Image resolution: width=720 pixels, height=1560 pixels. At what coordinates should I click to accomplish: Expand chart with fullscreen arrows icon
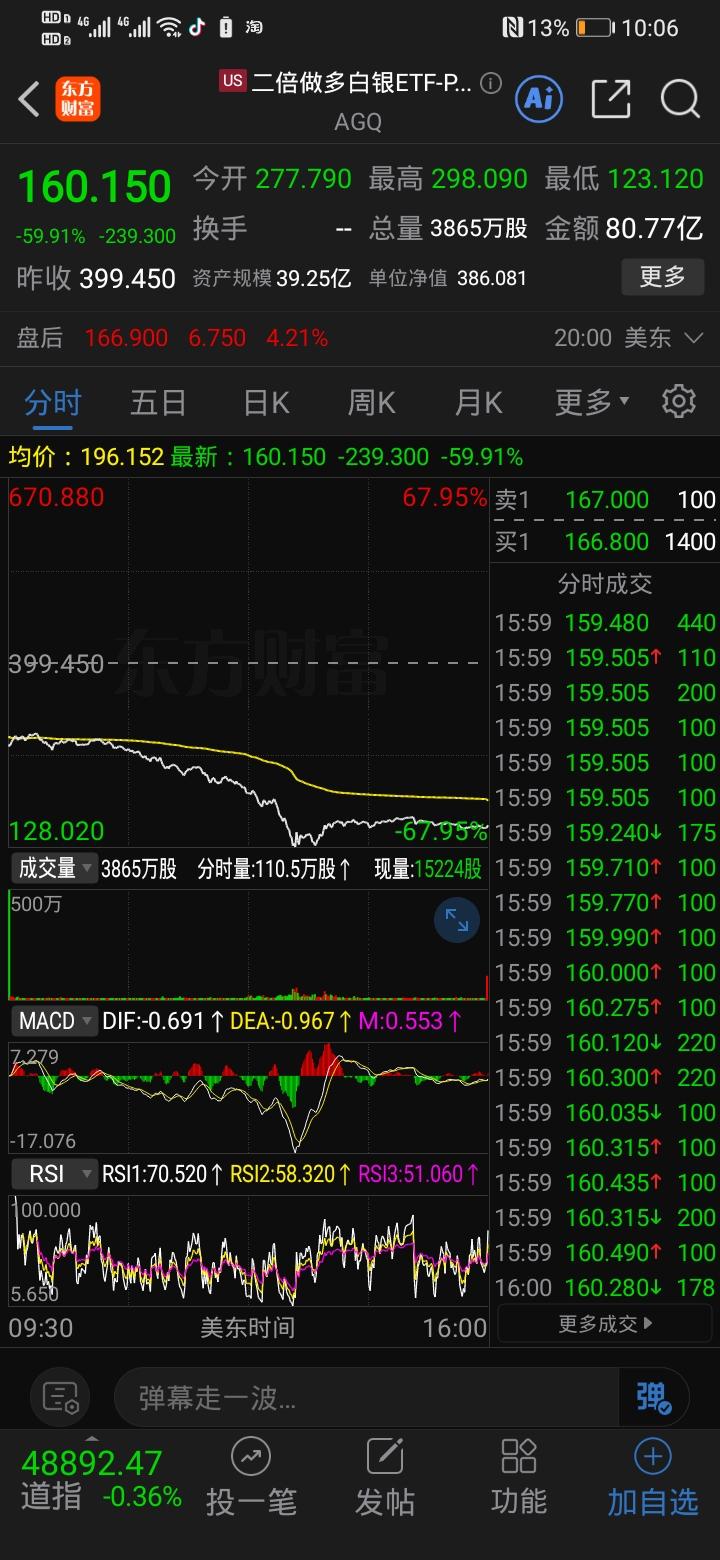[457, 920]
